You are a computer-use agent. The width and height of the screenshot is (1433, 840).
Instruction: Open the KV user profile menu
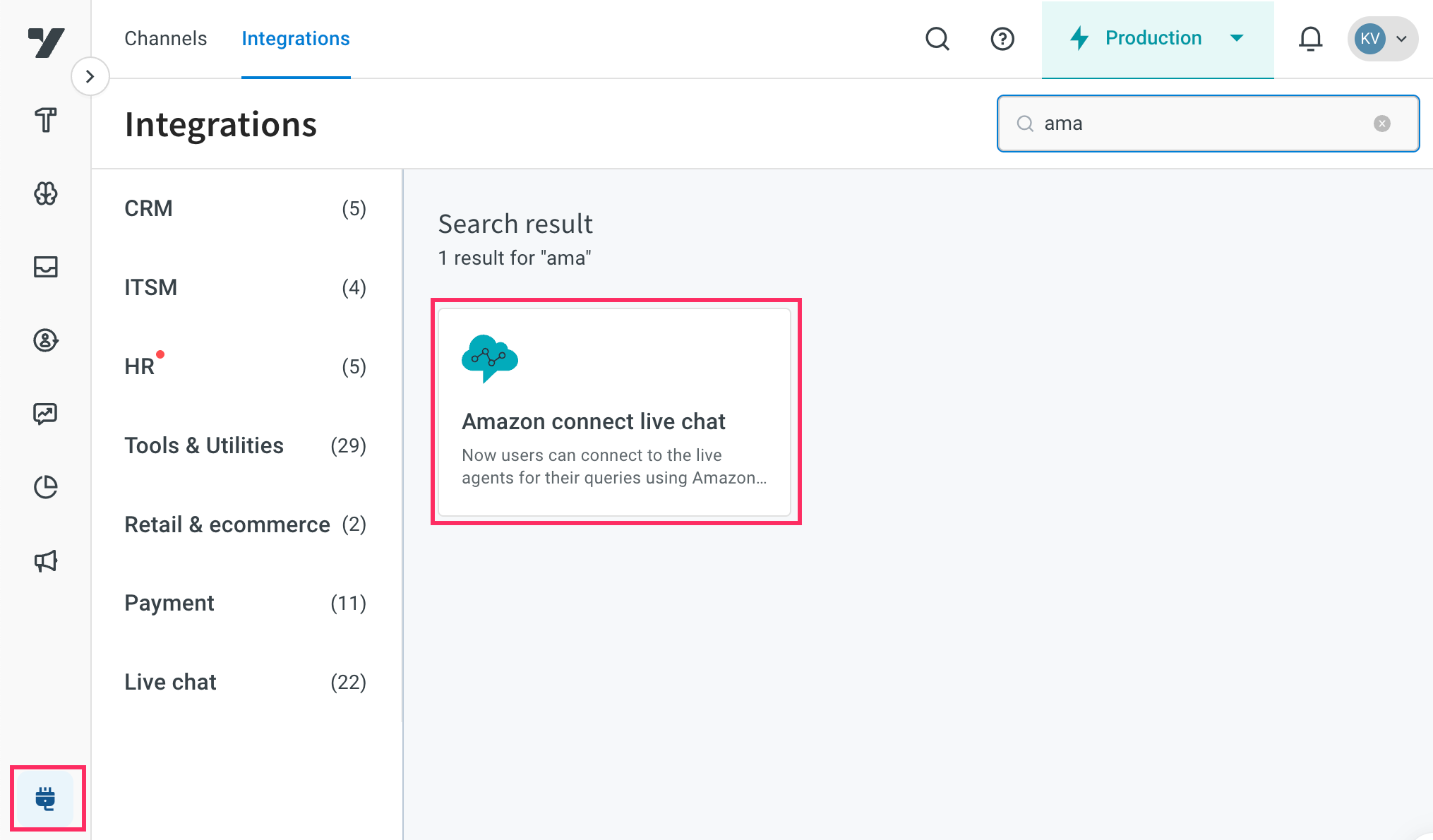pos(1382,39)
